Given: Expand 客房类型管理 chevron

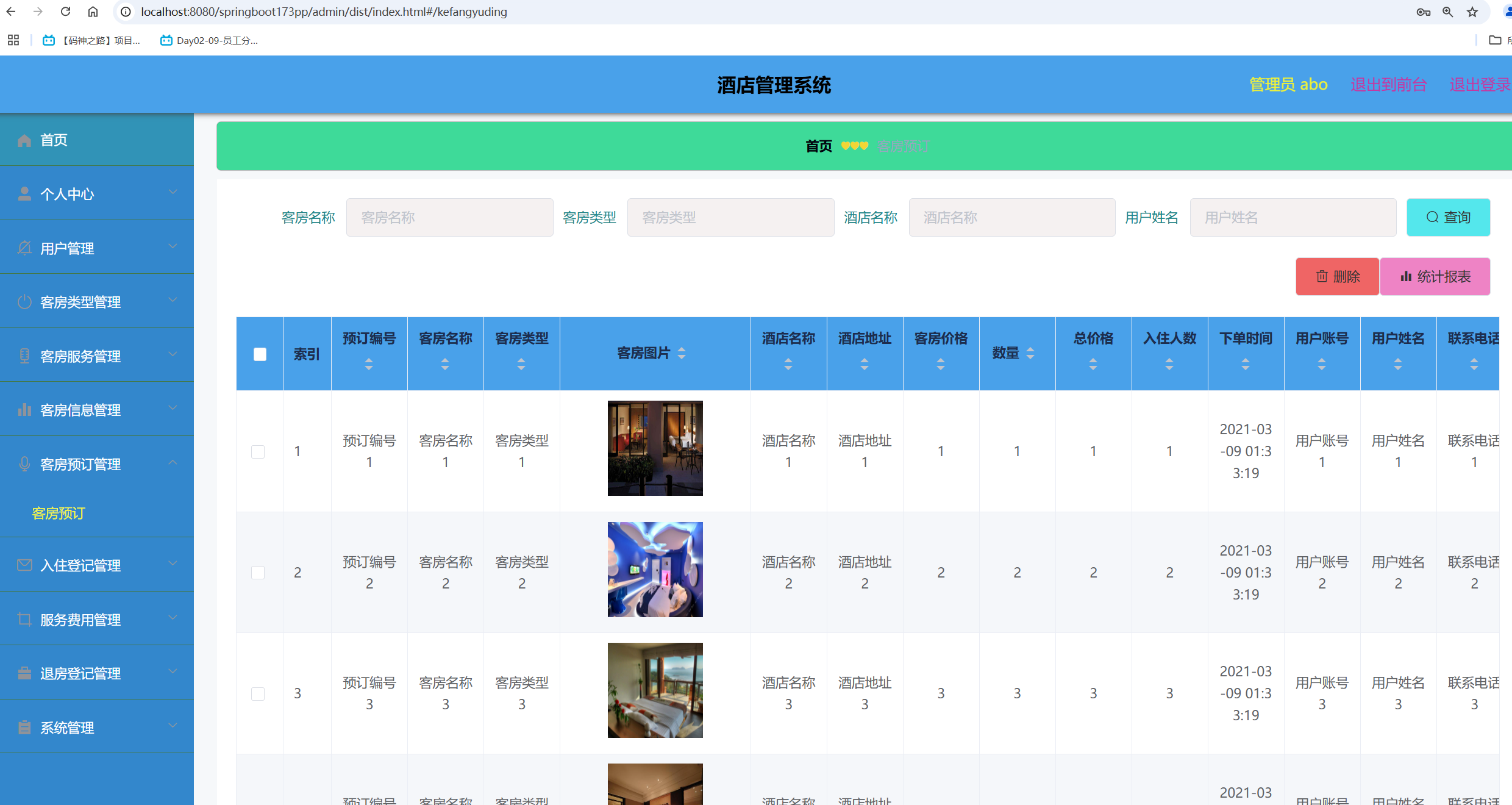Looking at the screenshot, I should (173, 300).
